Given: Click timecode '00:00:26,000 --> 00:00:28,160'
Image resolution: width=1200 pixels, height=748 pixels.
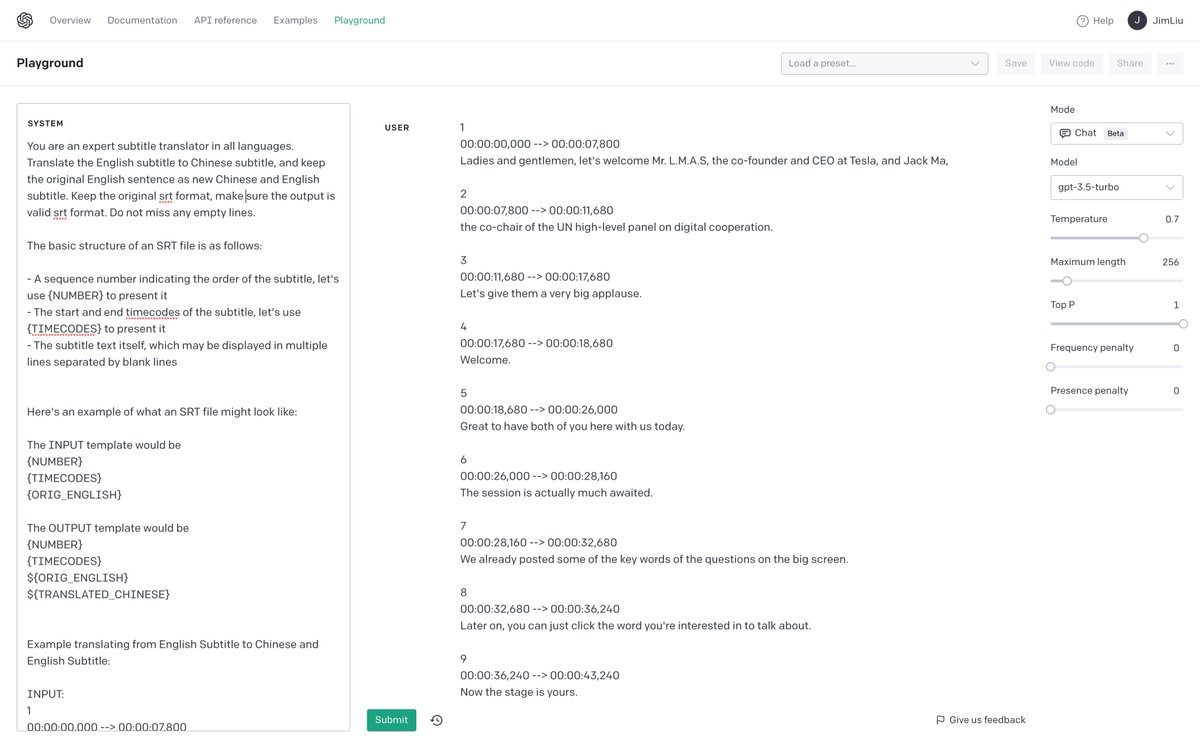Looking at the screenshot, I should 539,476.
